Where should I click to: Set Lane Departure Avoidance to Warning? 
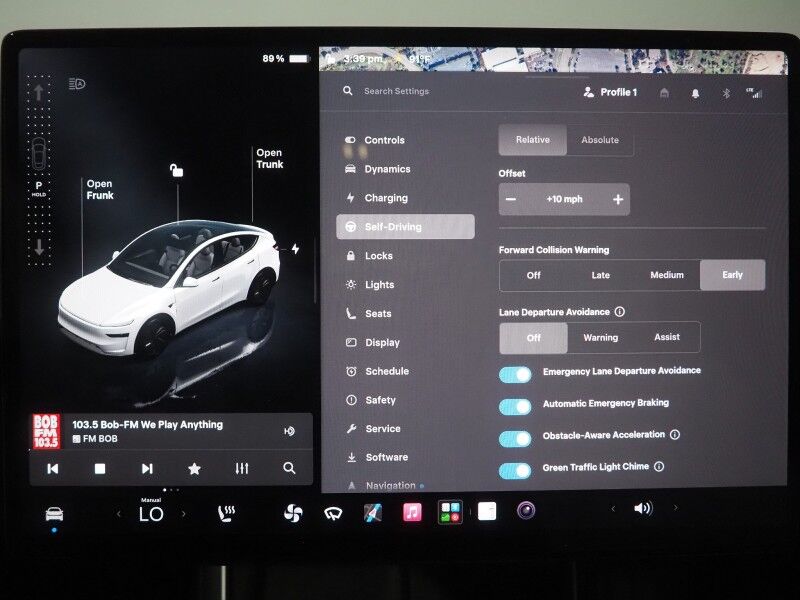click(601, 337)
